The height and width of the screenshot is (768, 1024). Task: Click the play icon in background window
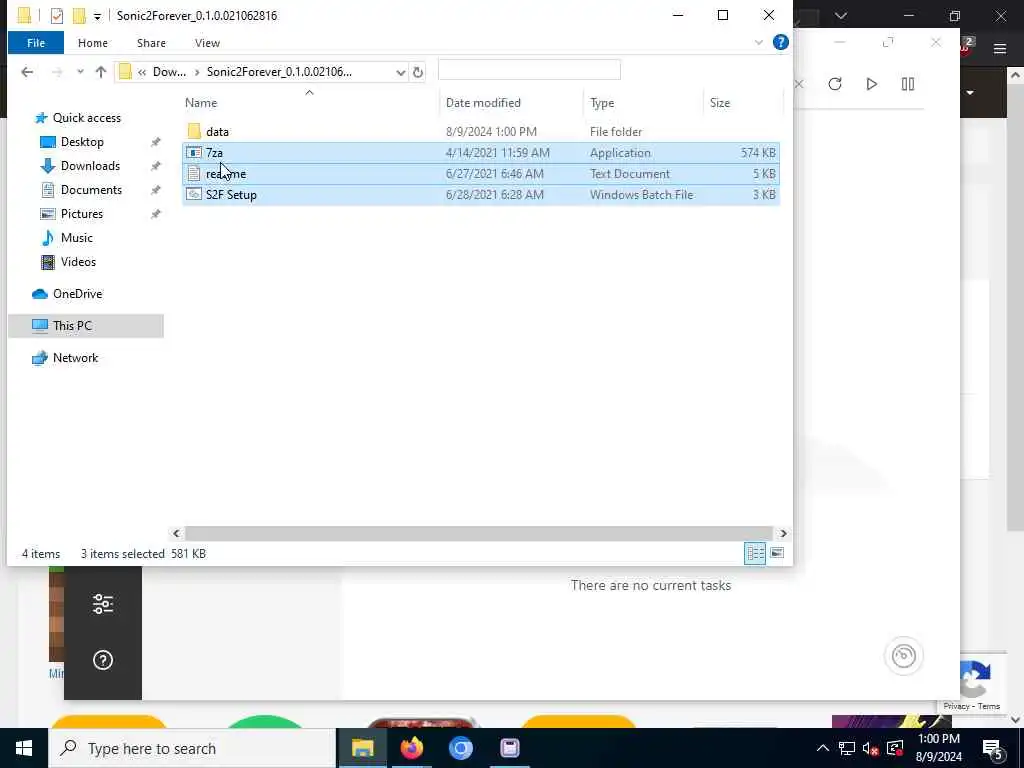(871, 84)
